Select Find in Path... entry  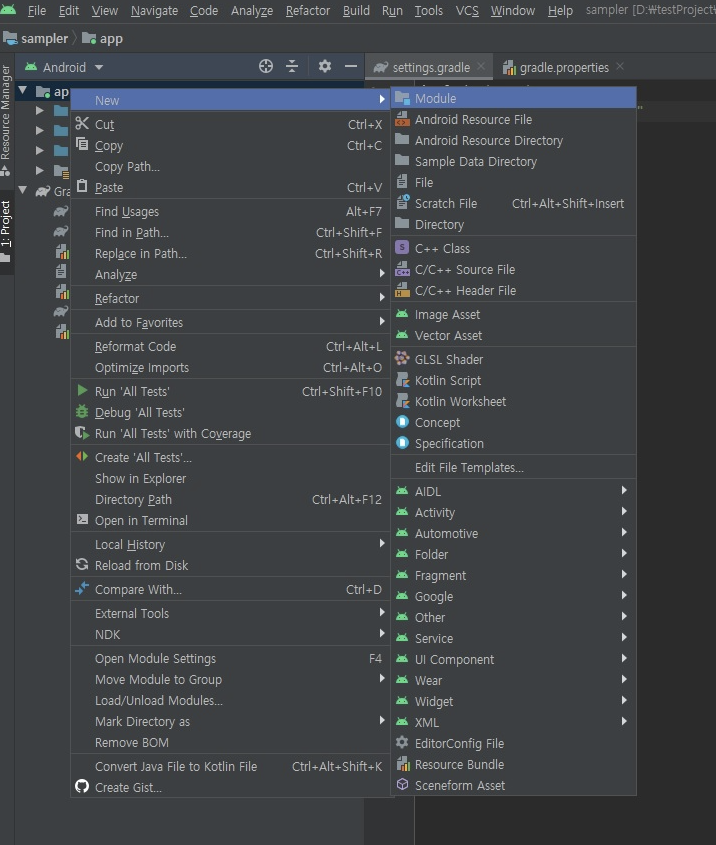[230, 232]
